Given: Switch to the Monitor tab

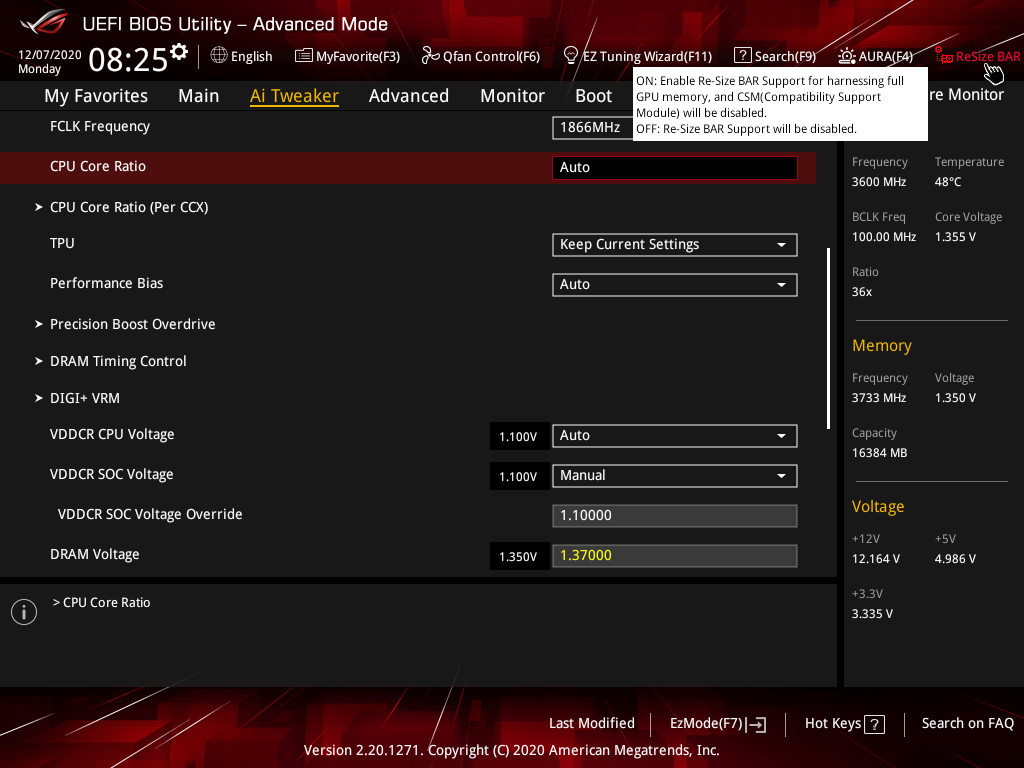Looking at the screenshot, I should pyautogui.click(x=512, y=95).
